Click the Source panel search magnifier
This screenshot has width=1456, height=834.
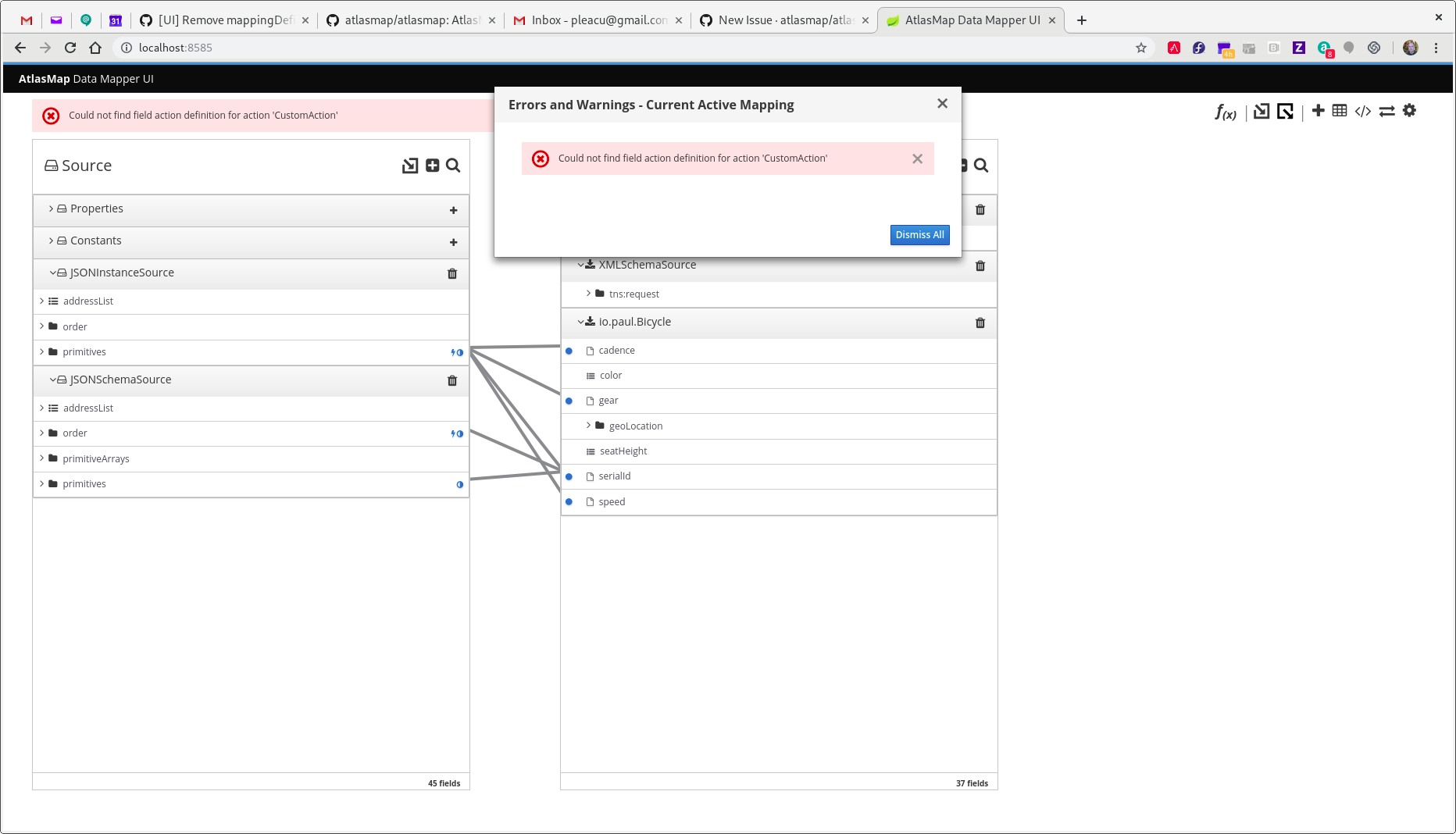pos(453,166)
